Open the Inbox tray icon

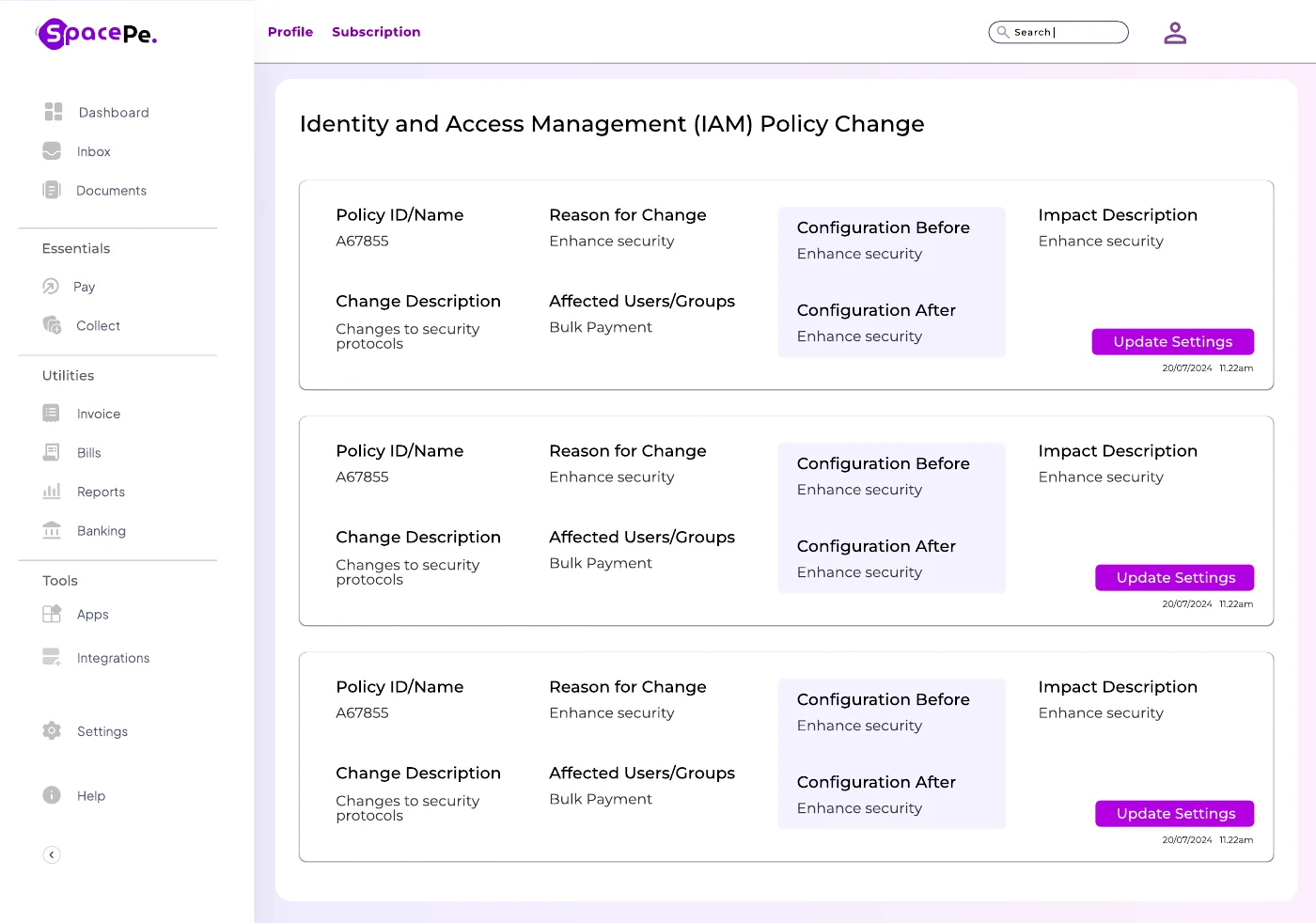point(52,151)
